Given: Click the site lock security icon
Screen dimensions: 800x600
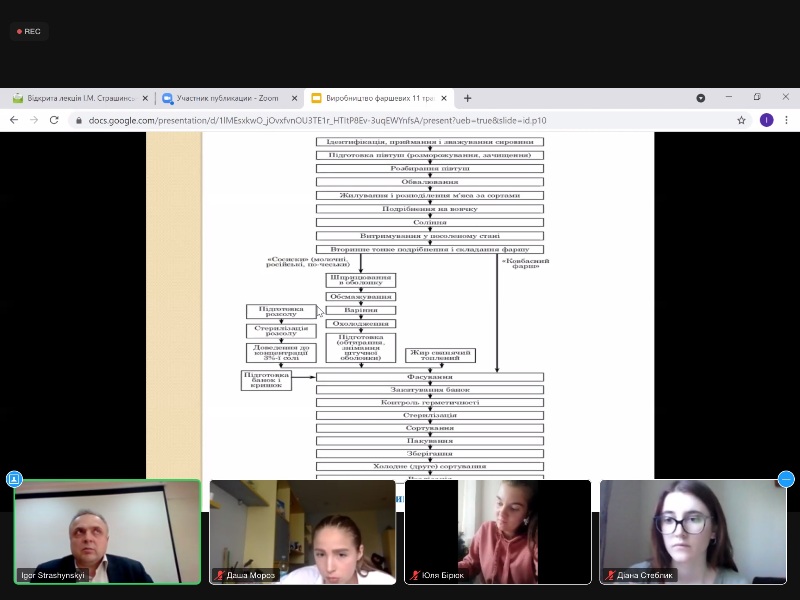Looking at the screenshot, I should [x=79, y=120].
